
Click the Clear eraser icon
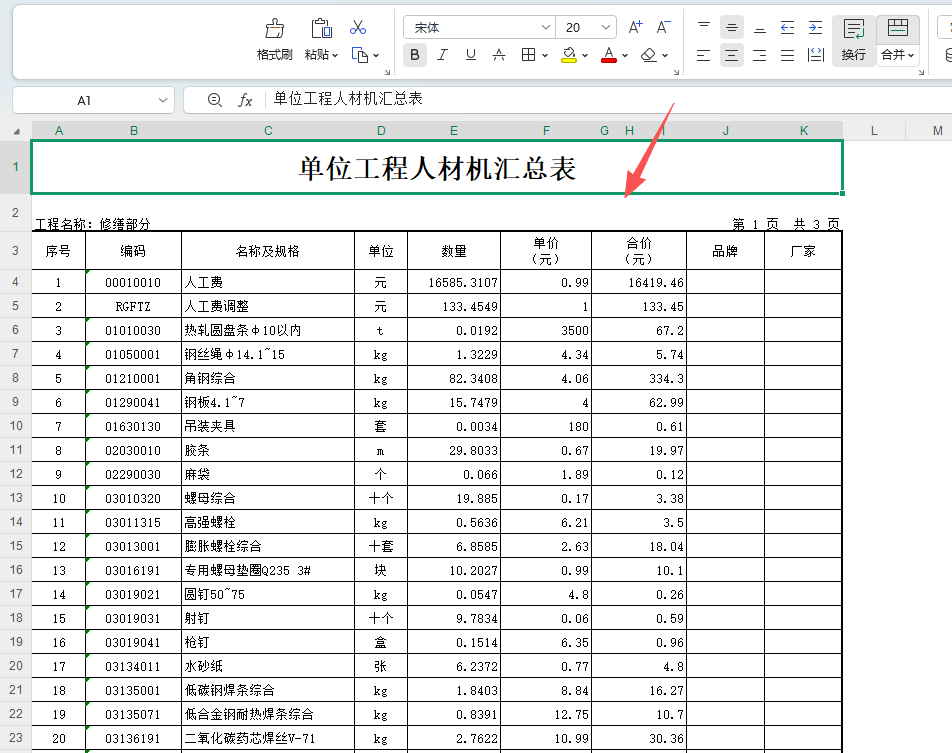coord(648,55)
